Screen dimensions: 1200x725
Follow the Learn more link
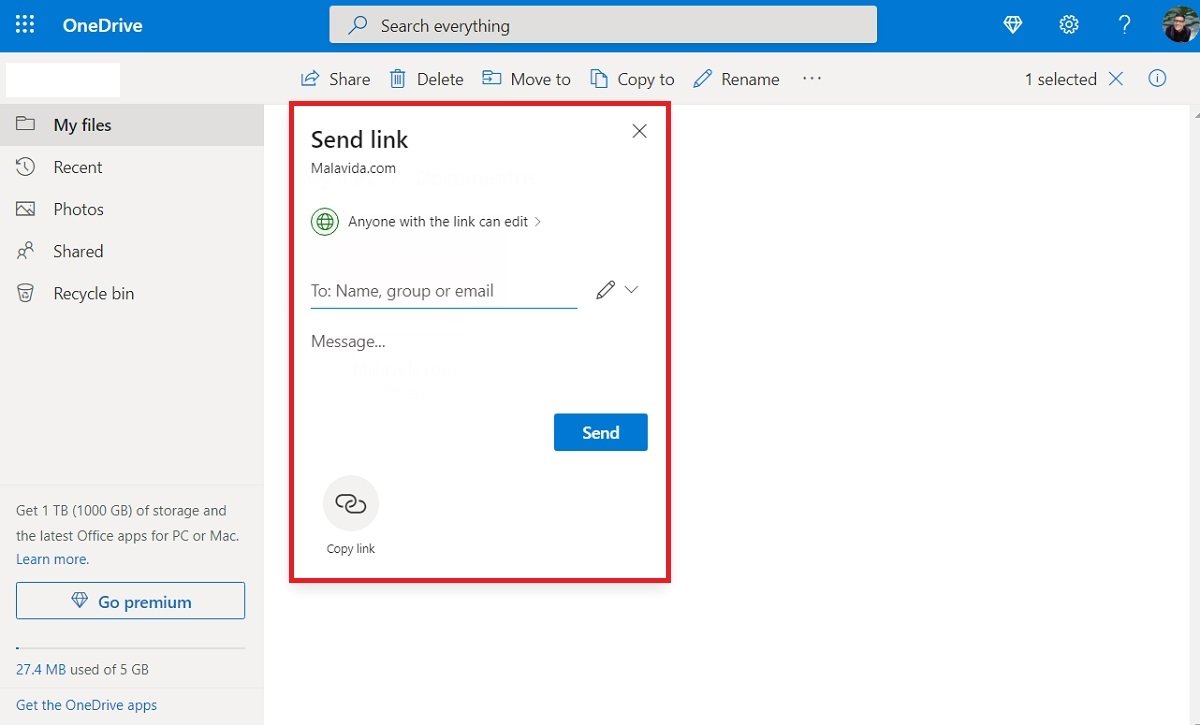point(52,560)
